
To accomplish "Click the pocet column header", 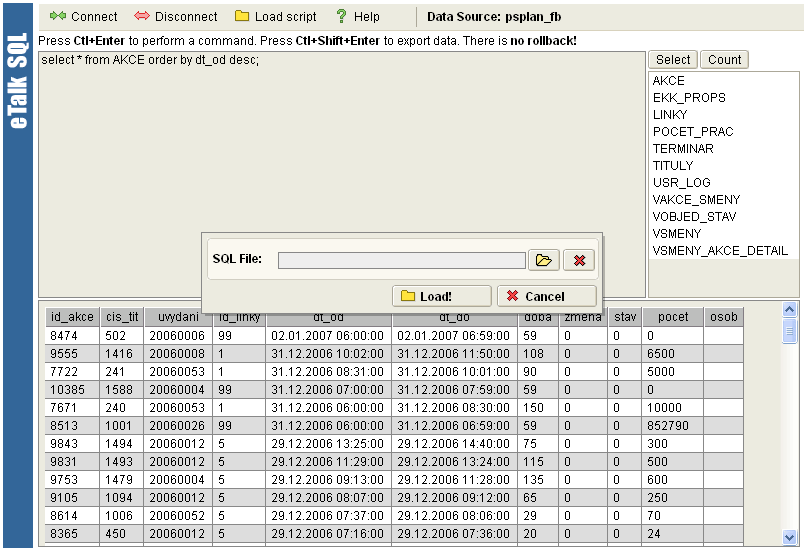I will (673, 317).
